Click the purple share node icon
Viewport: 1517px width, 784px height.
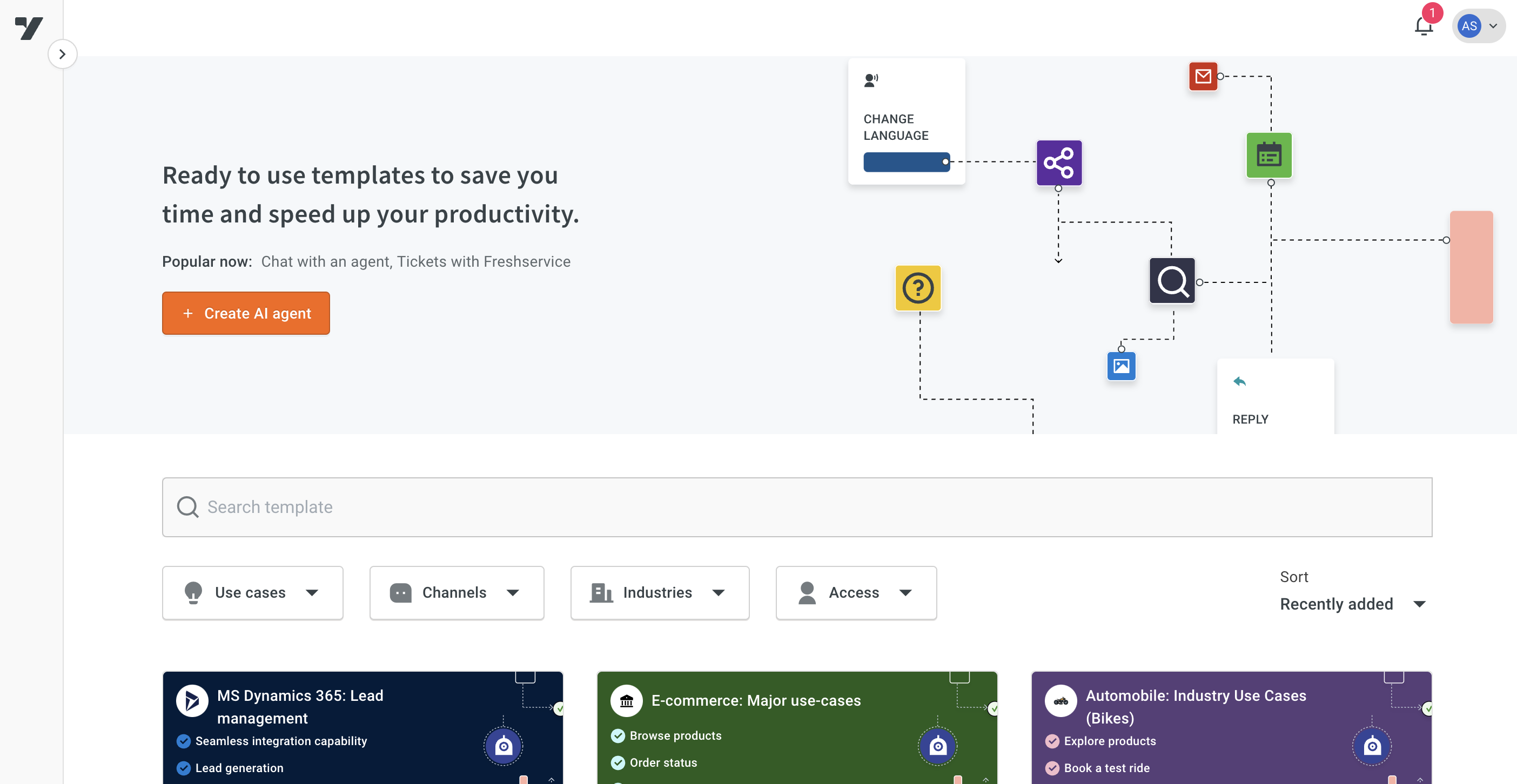point(1058,163)
